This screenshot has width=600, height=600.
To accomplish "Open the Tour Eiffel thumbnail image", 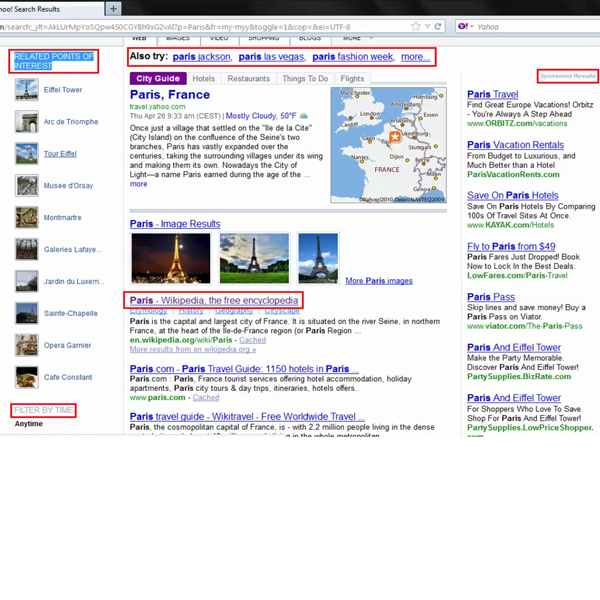I will 27,153.
